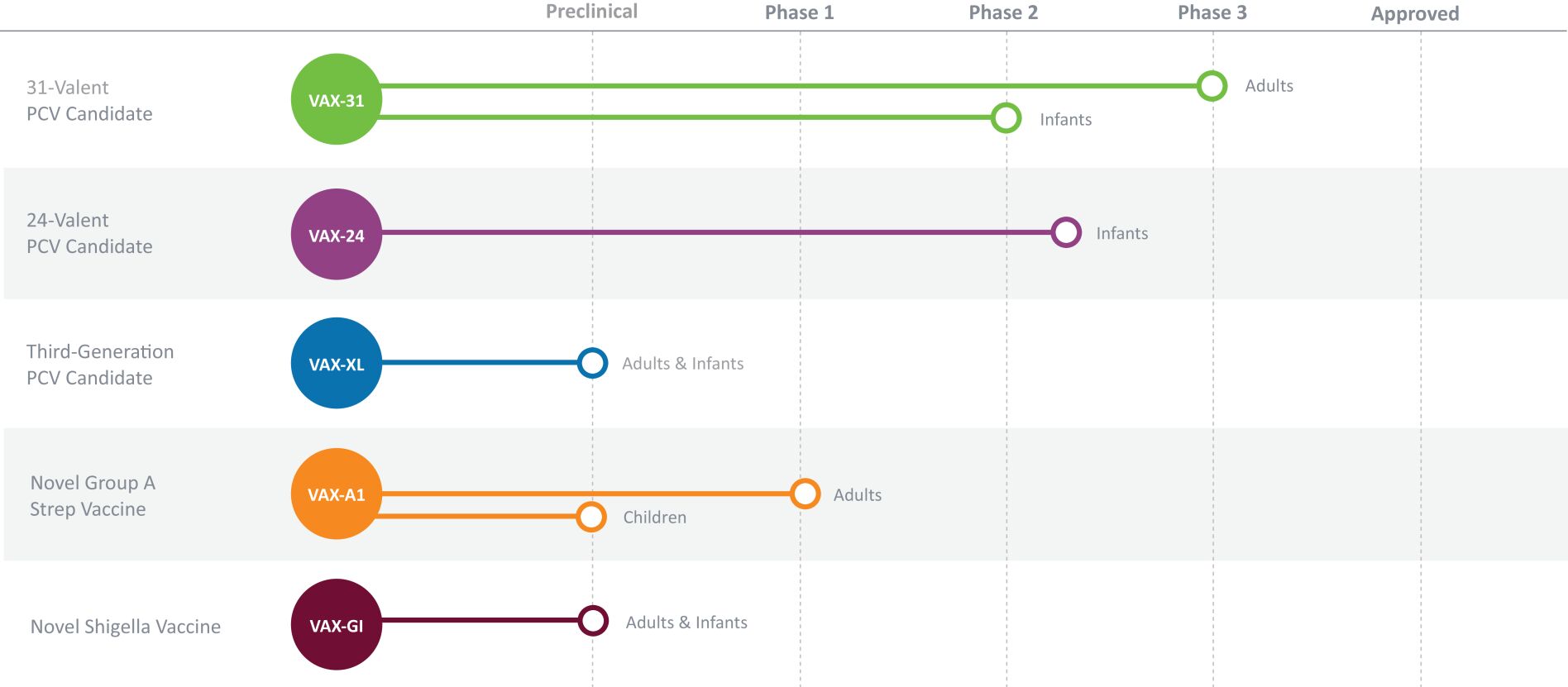
Task: Click VAX-XL preclinical endpoint marker
Action: click(592, 362)
